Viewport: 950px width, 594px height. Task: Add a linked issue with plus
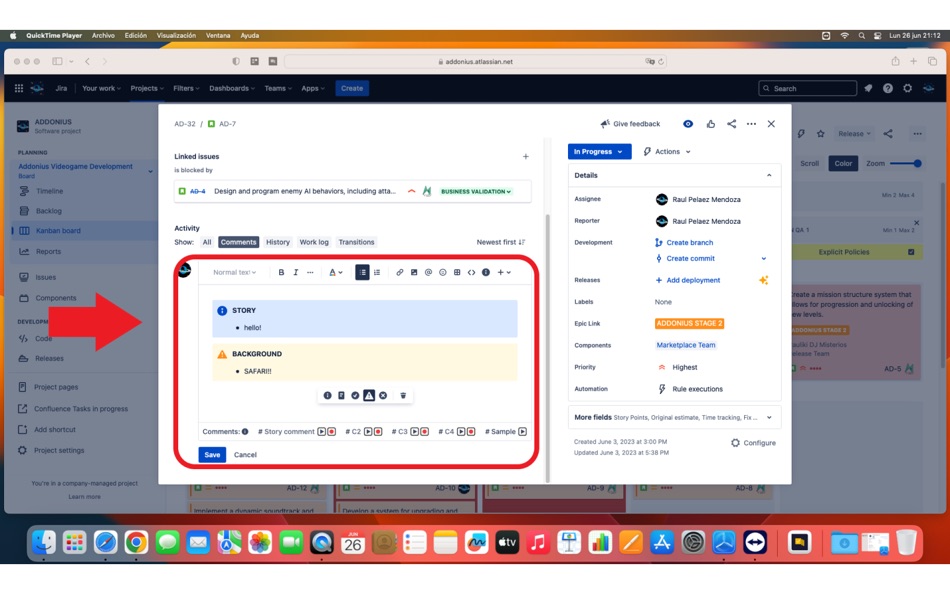[x=525, y=156]
